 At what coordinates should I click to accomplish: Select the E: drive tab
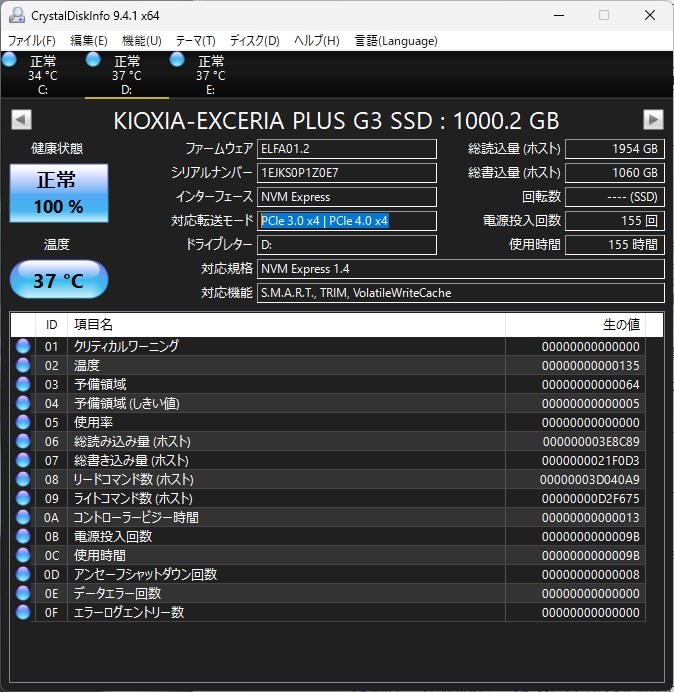tap(210, 74)
